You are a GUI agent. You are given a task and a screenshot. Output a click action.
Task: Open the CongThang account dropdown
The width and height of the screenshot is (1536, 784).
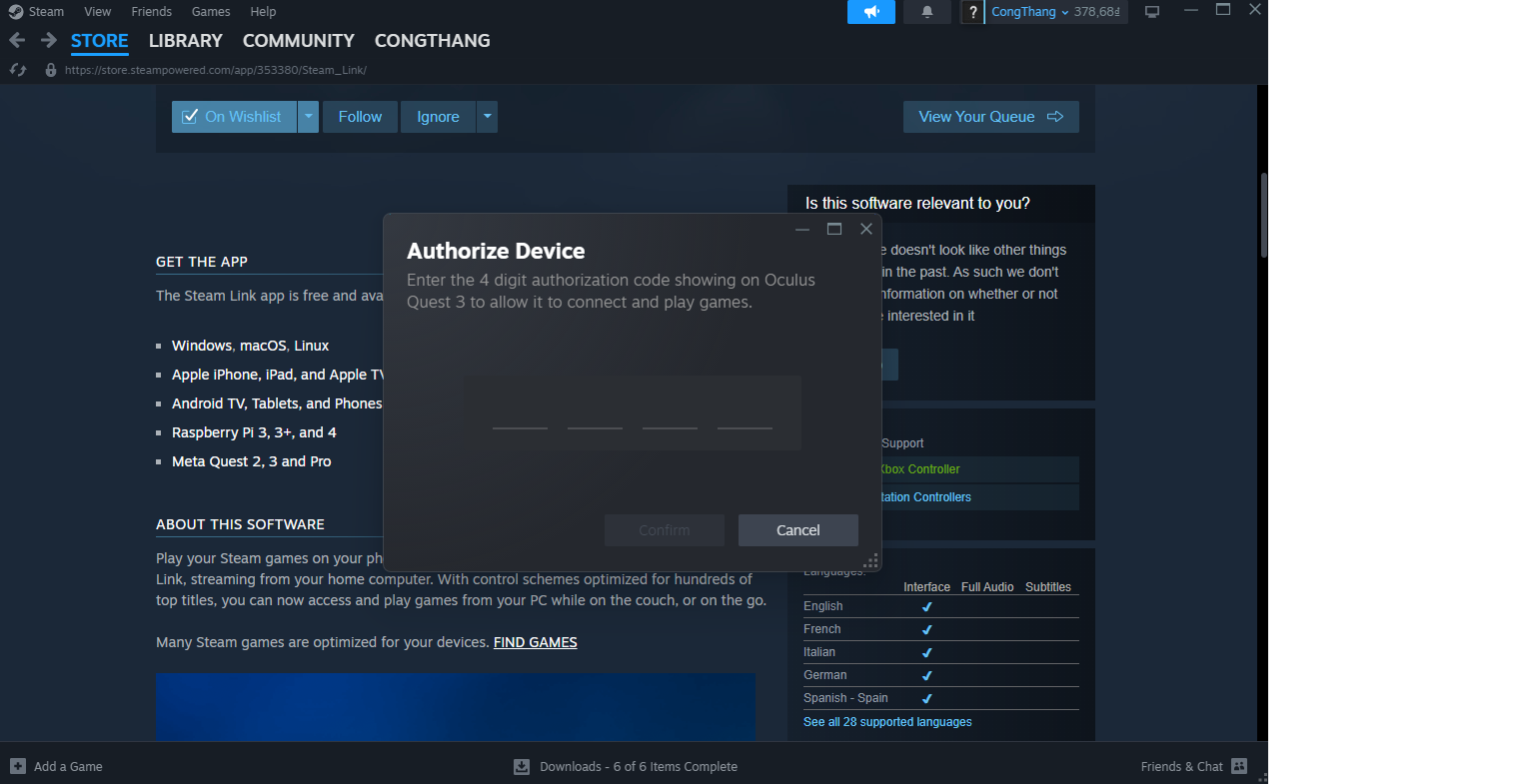coord(1029,12)
